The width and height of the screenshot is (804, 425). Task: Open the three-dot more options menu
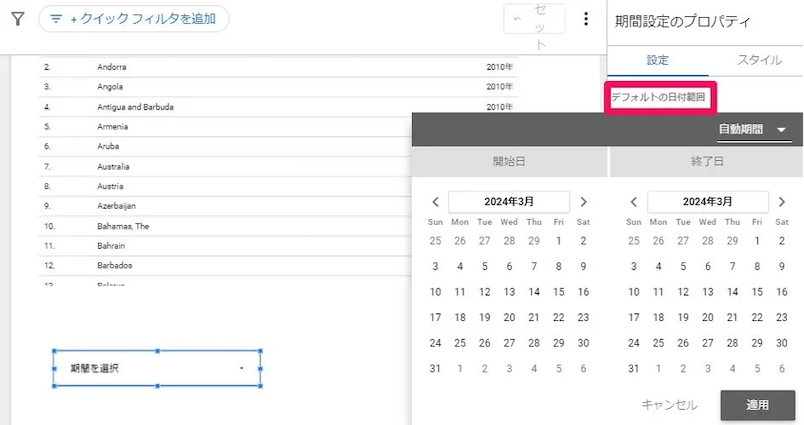[586, 19]
